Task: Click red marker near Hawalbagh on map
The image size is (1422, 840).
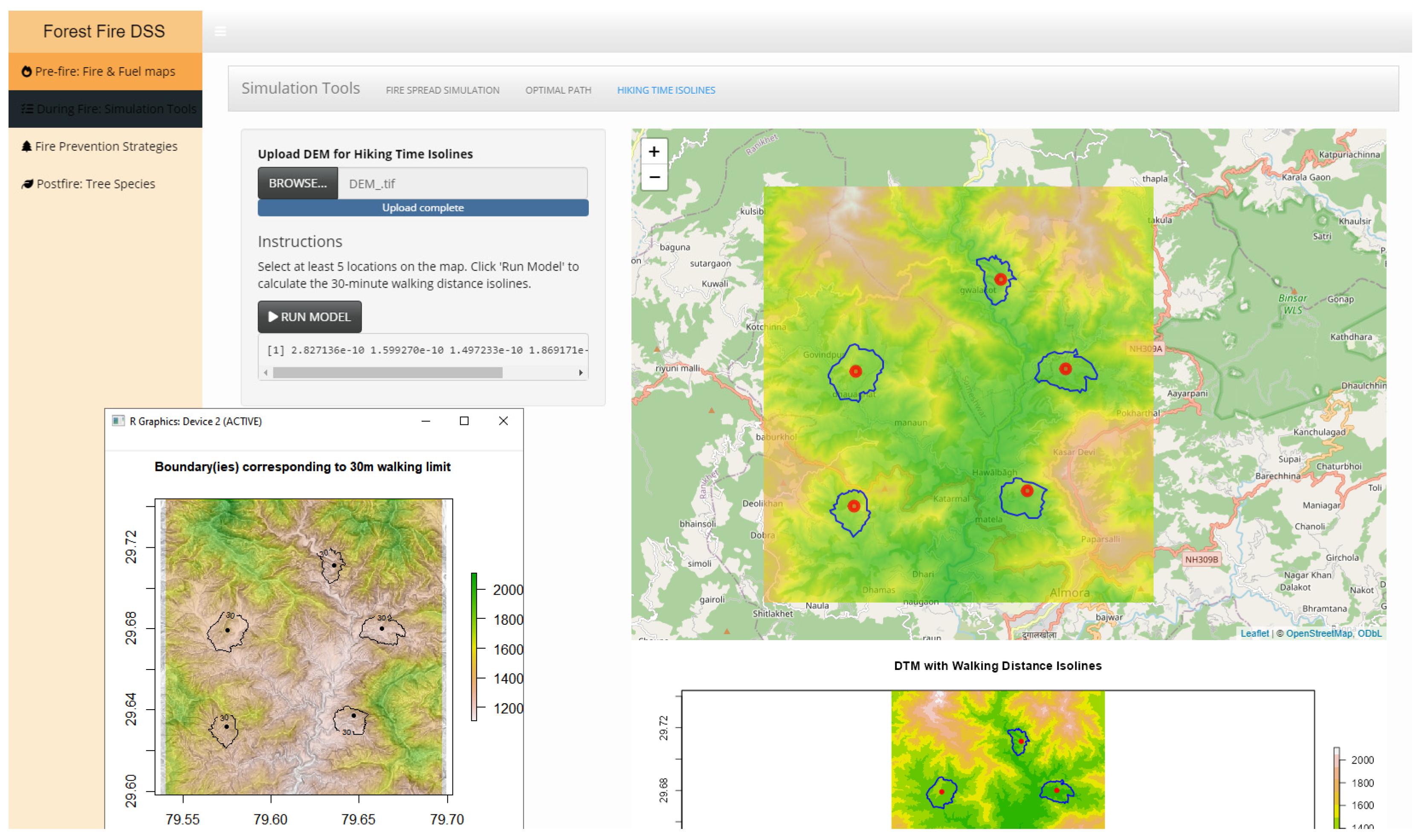Action: click(x=1027, y=491)
